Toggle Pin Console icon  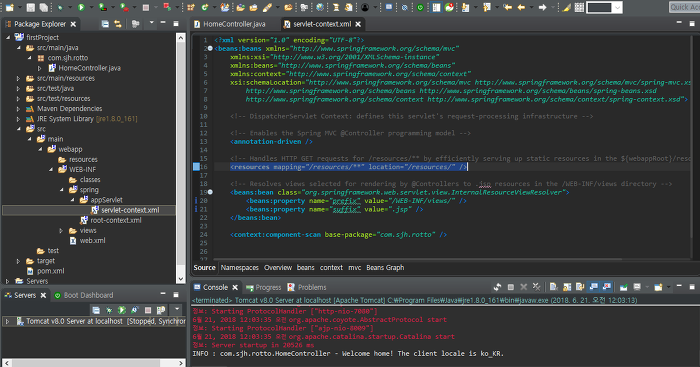pyautogui.click(x=623, y=287)
